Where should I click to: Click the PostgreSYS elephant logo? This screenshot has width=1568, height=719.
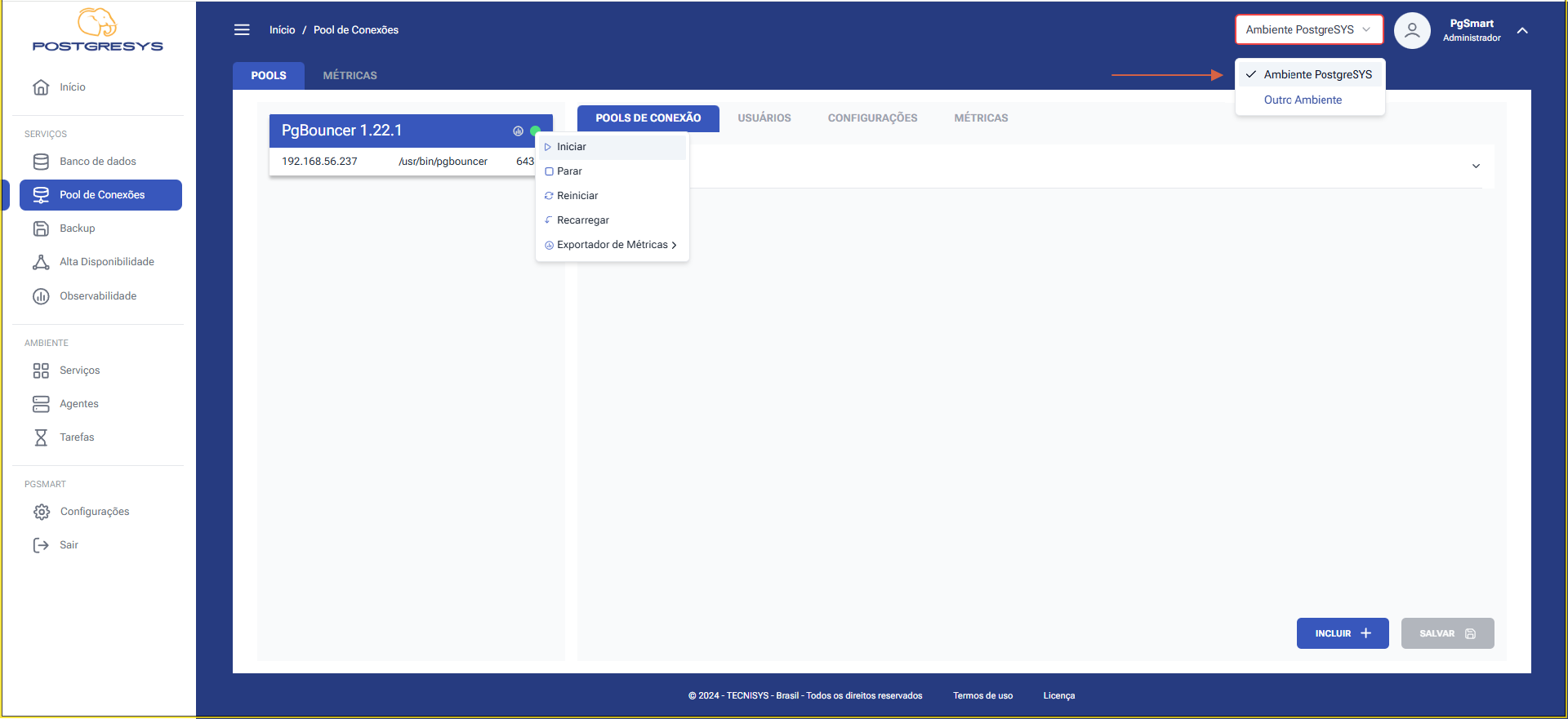(x=97, y=30)
